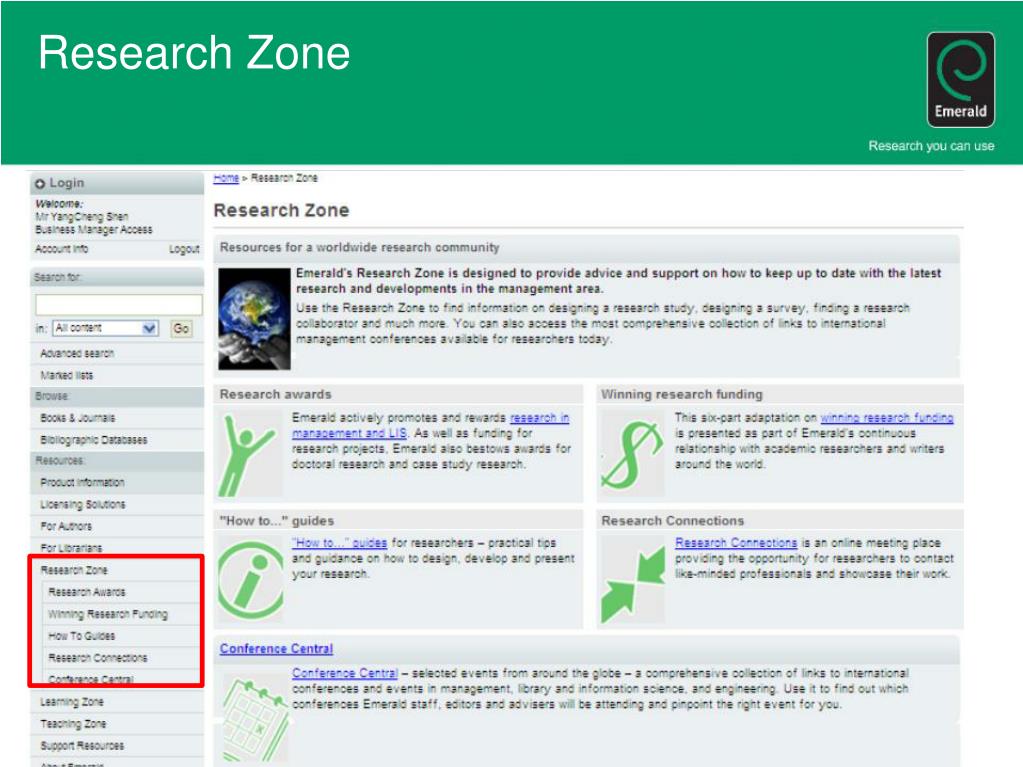Viewport: 1023px width, 767px height.
Task: Click the Winning research funding section heading
Action: 682,395
